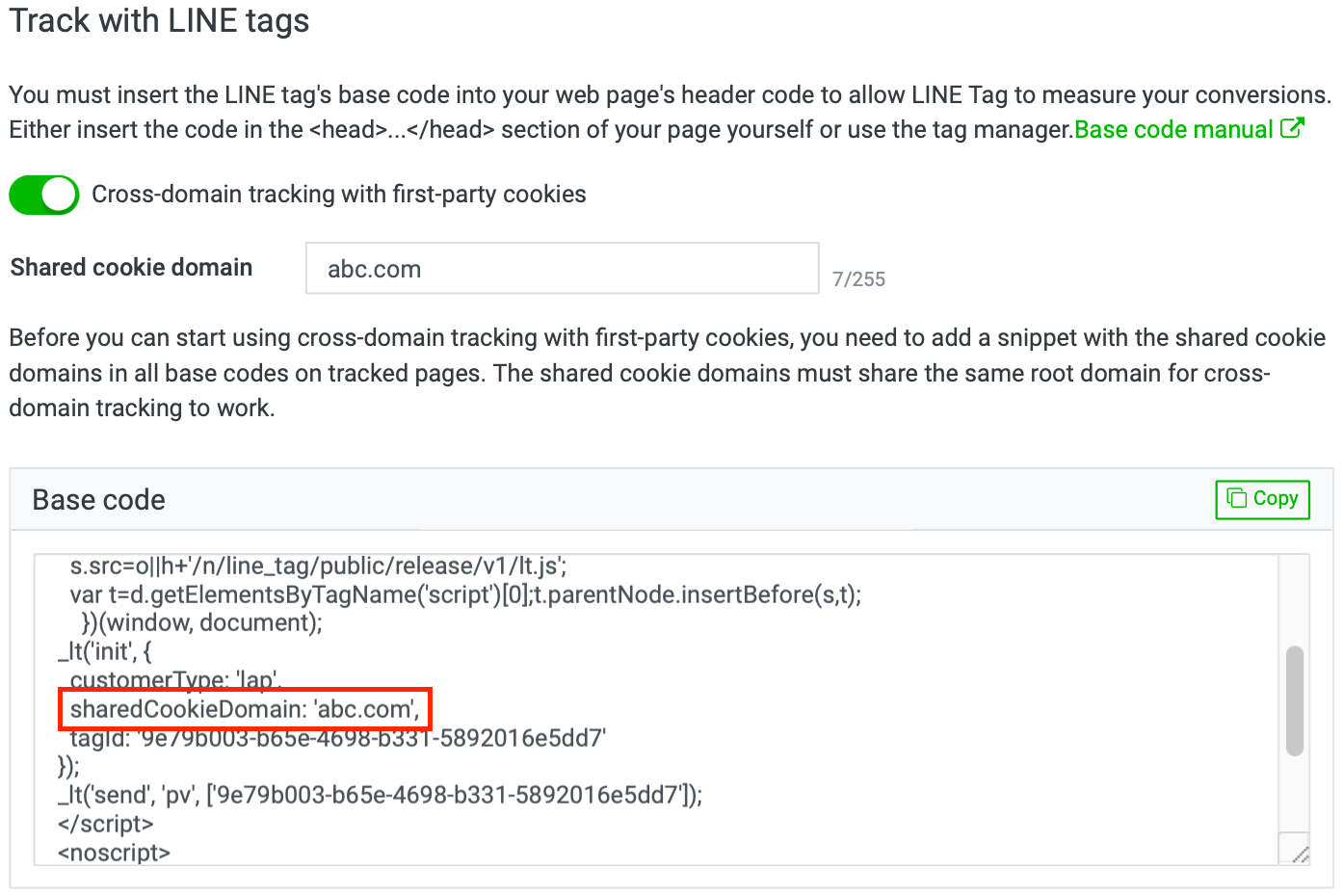The height and width of the screenshot is (896, 1343).
Task: Click the <noscript> line in the base code
Action: point(114,853)
